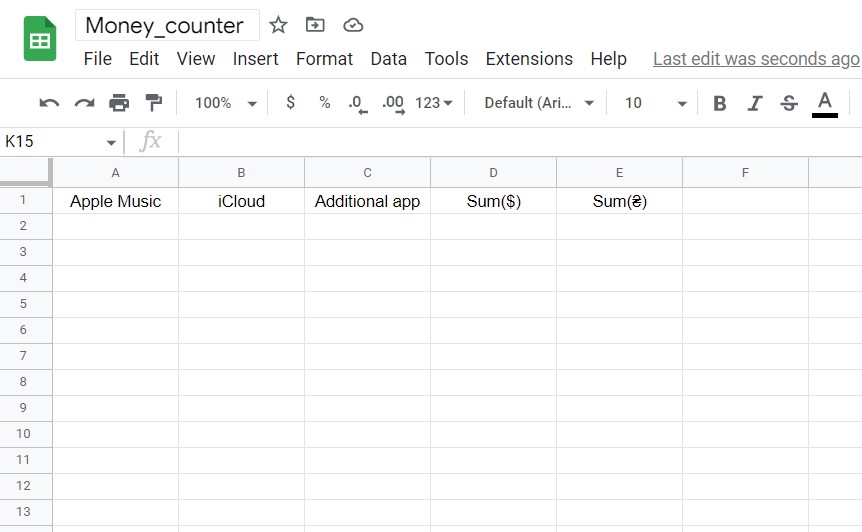862x532 pixels.
Task: Print the spreadsheet using printer icon
Action: coord(119,103)
